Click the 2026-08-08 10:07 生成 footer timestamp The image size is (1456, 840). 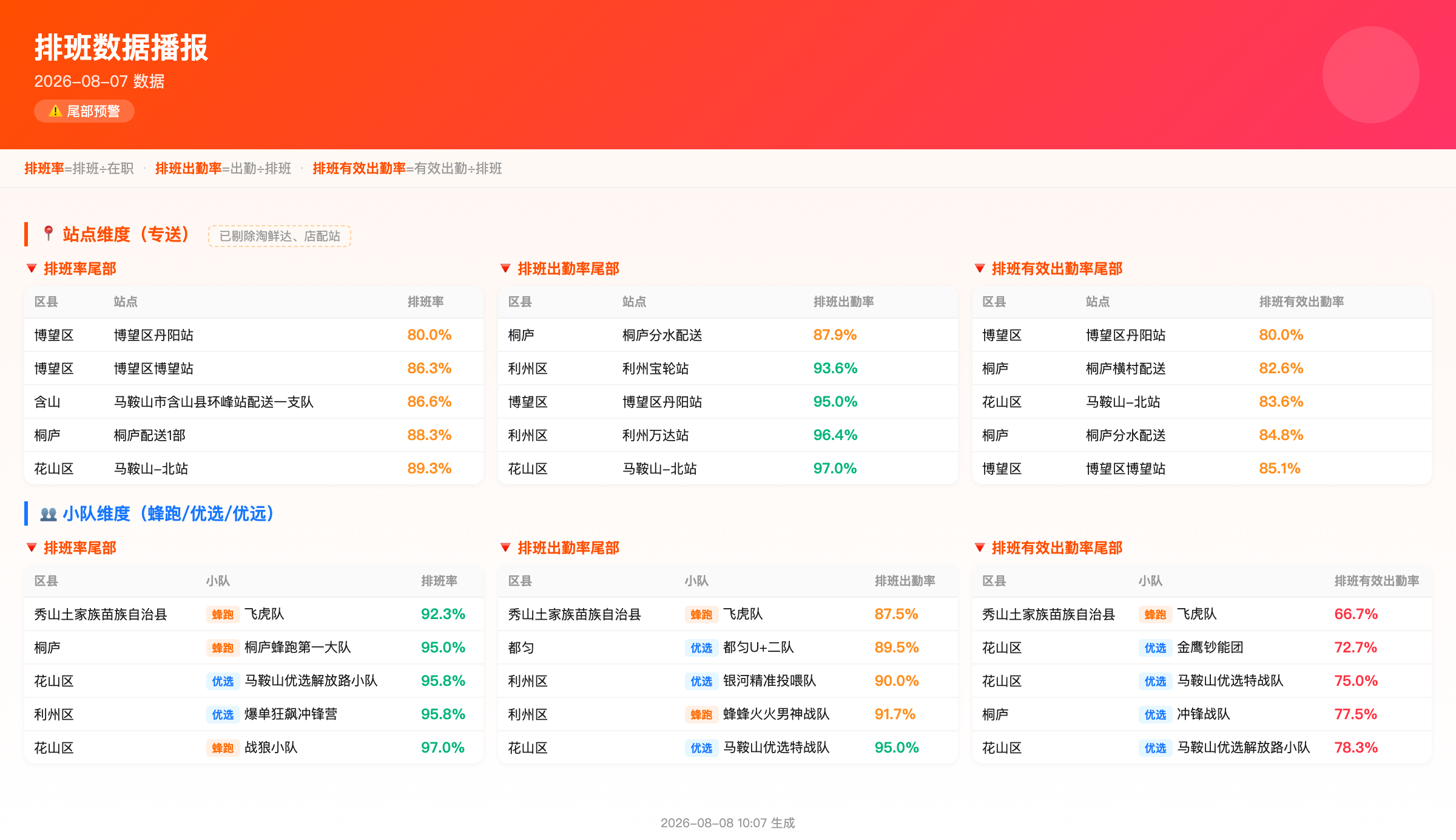tap(728, 823)
